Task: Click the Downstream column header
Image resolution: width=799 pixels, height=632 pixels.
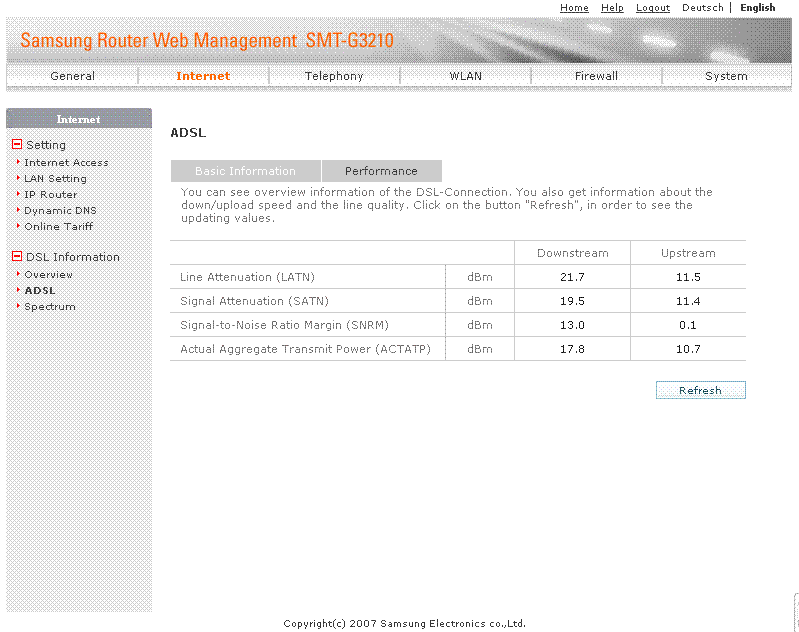Action: click(572, 253)
